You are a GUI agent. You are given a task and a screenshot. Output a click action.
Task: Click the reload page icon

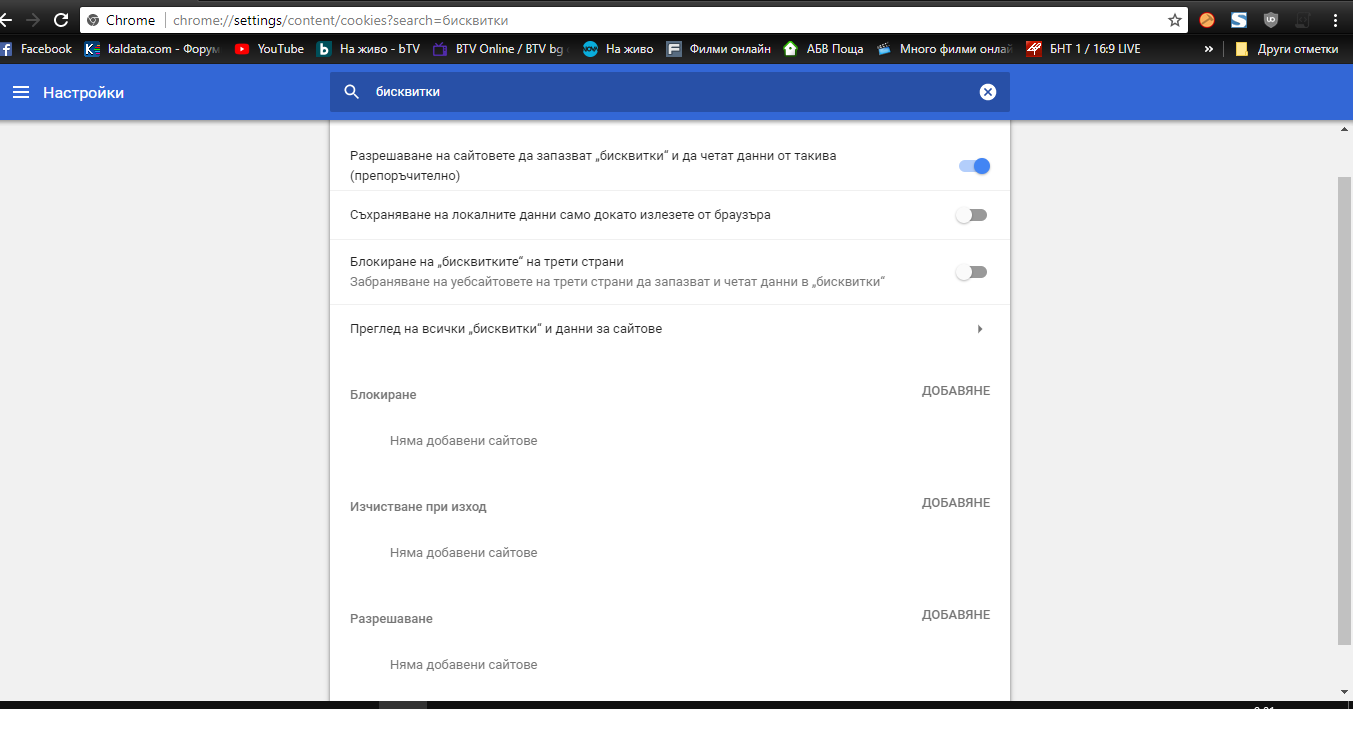click(x=61, y=20)
